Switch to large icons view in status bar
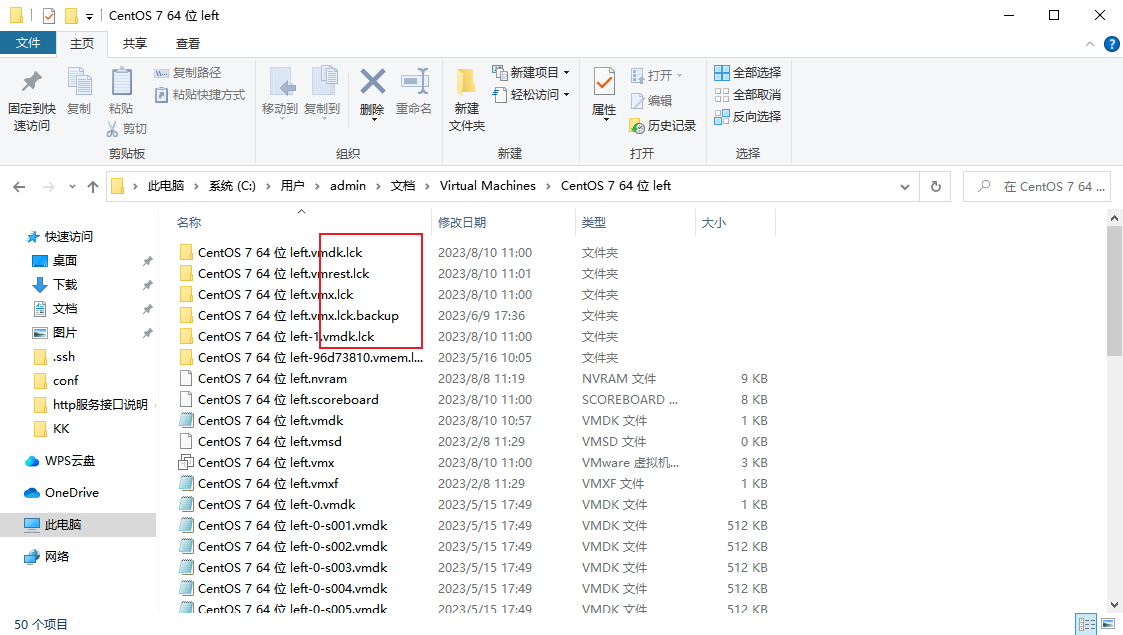Screen dimensions: 1123x635 (1107, 624)
